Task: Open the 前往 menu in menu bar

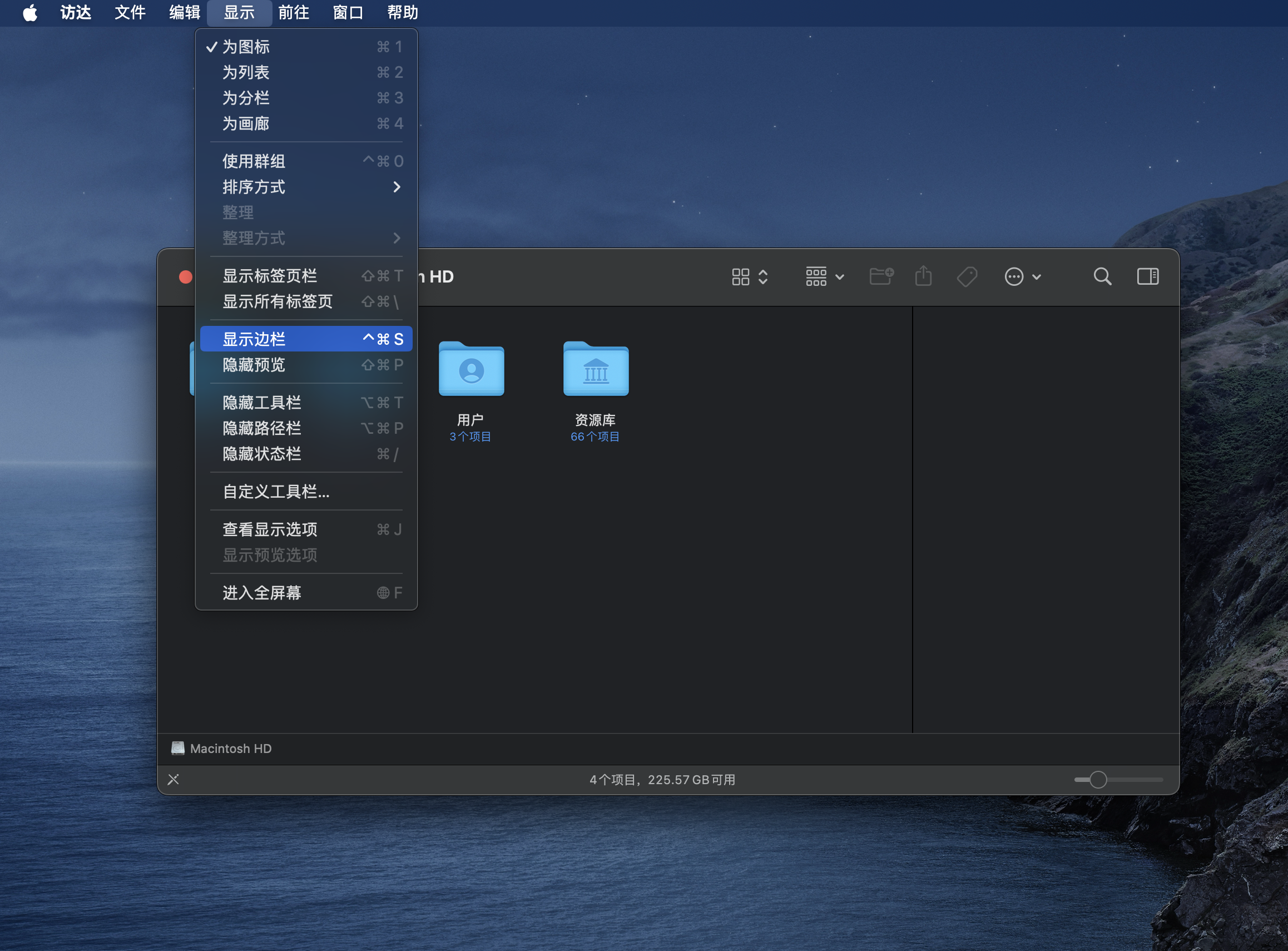Action: 294,13
